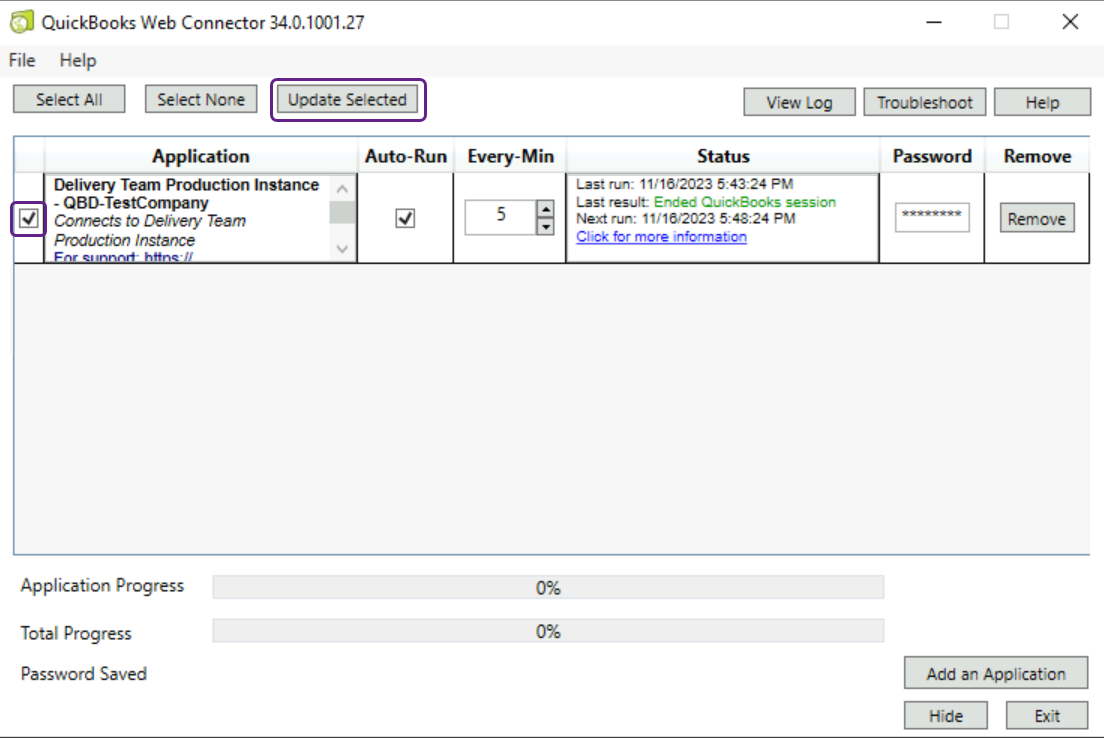Viewport: 1104px width, 738px height.
Task: Open the View Log window
Action: tap(799, 102)
